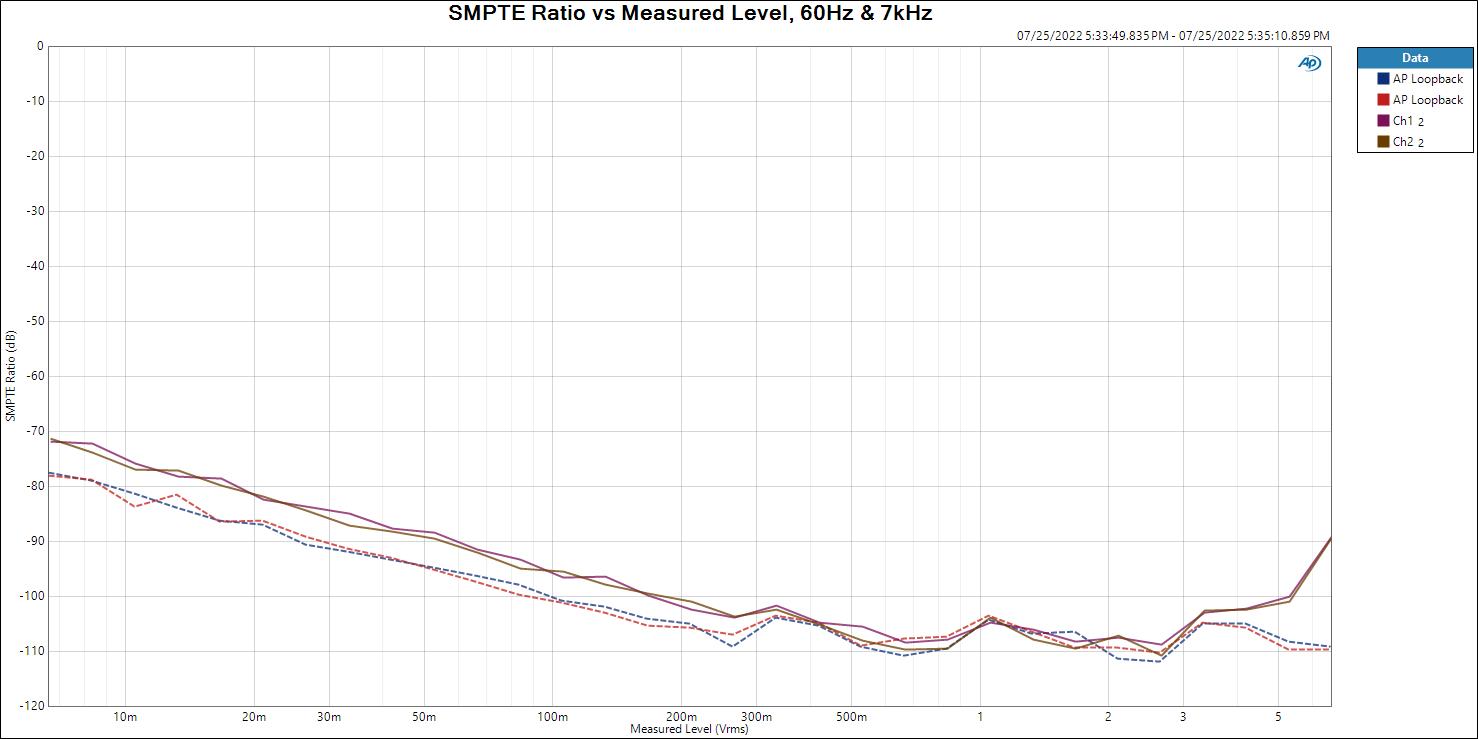Click the -120 Y-axis tick label
The height and width of the screenshot is (739, 1478).
coord(32,706)
